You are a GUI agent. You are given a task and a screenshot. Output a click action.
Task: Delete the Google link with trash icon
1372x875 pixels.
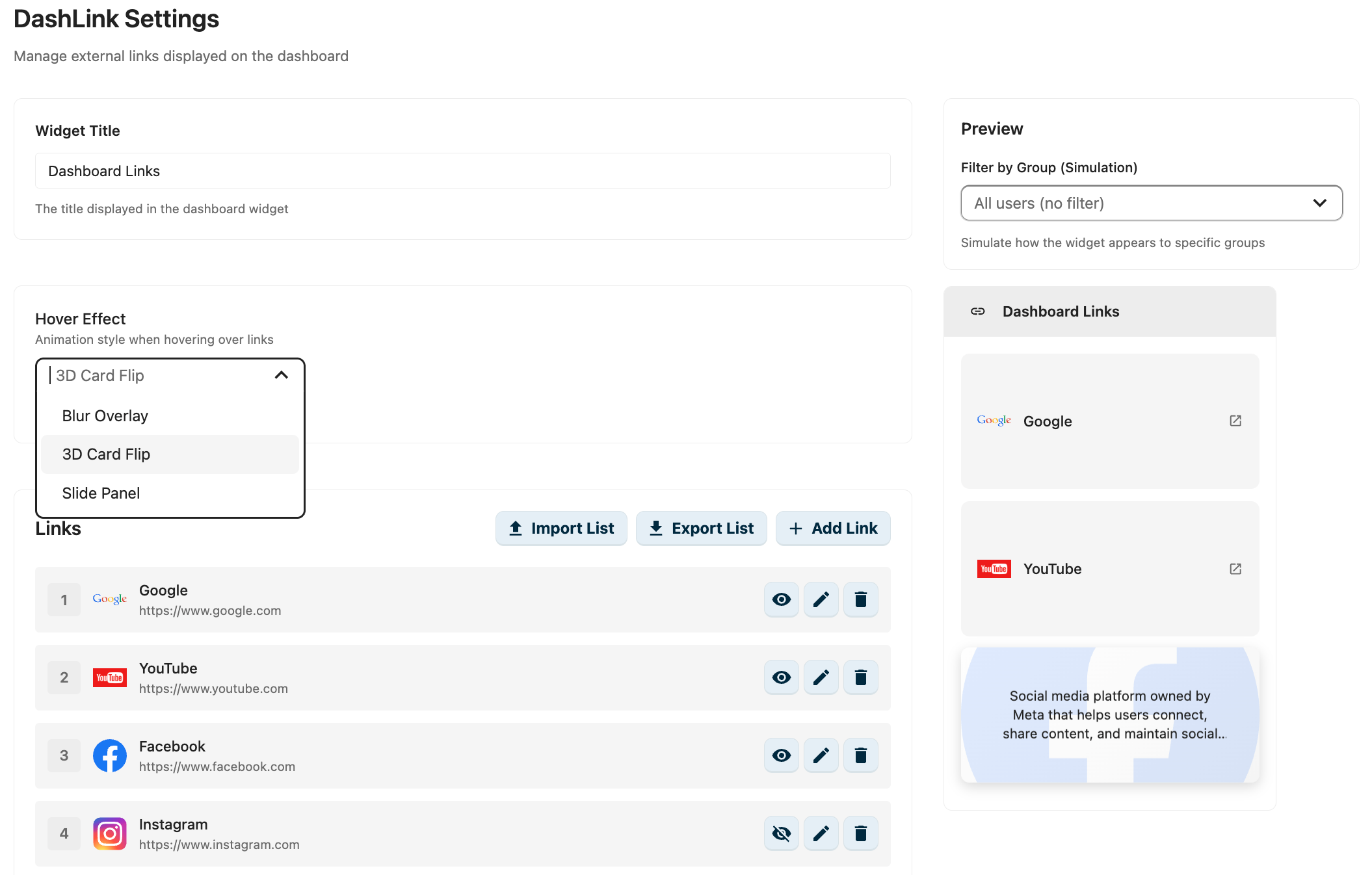[x=860, y=599]
